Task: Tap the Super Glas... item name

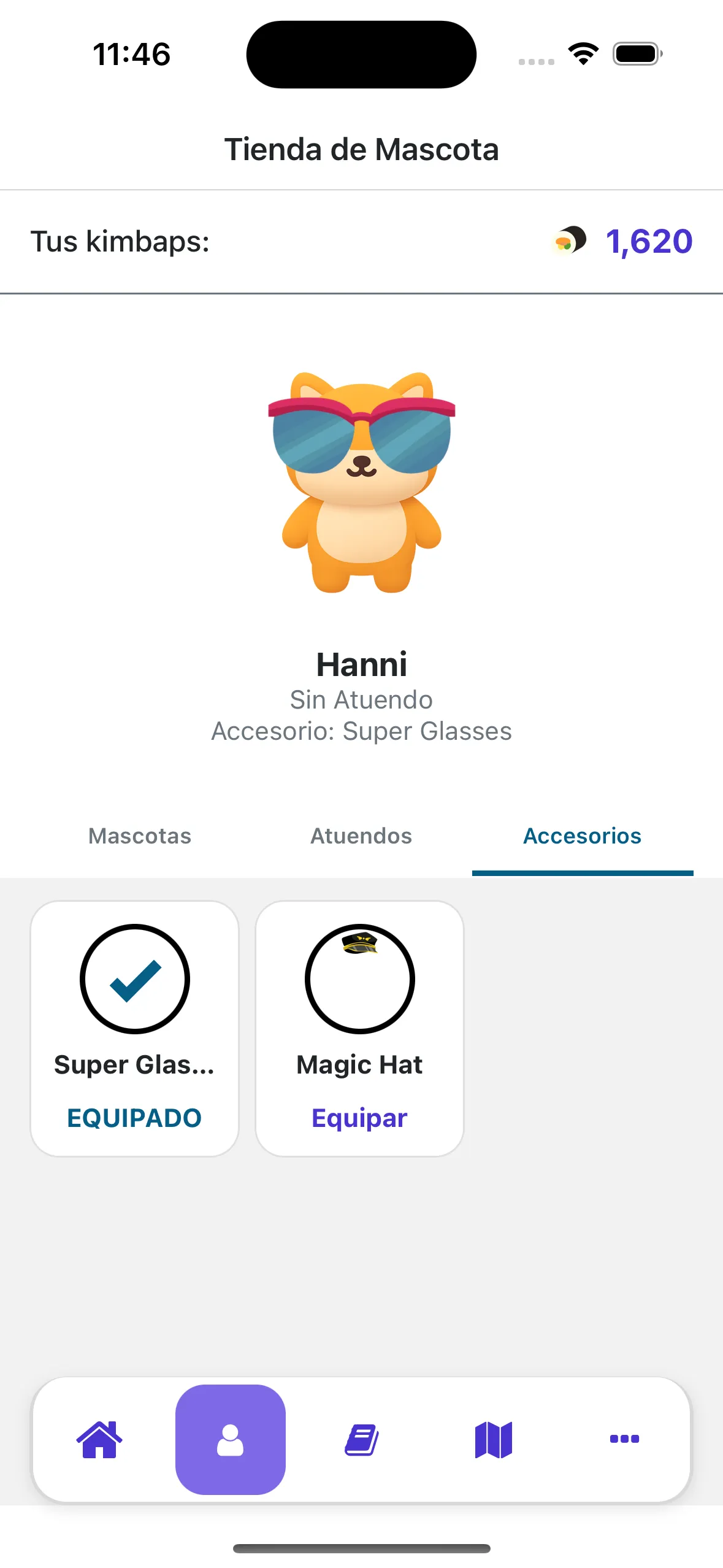Action: click(x=134, y=1065)
